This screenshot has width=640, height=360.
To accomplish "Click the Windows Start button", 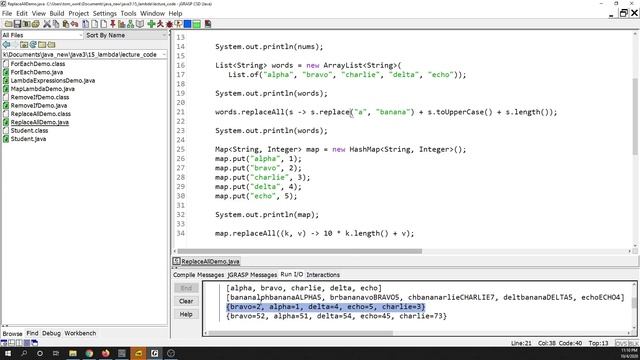I will (x=7, y=353).
